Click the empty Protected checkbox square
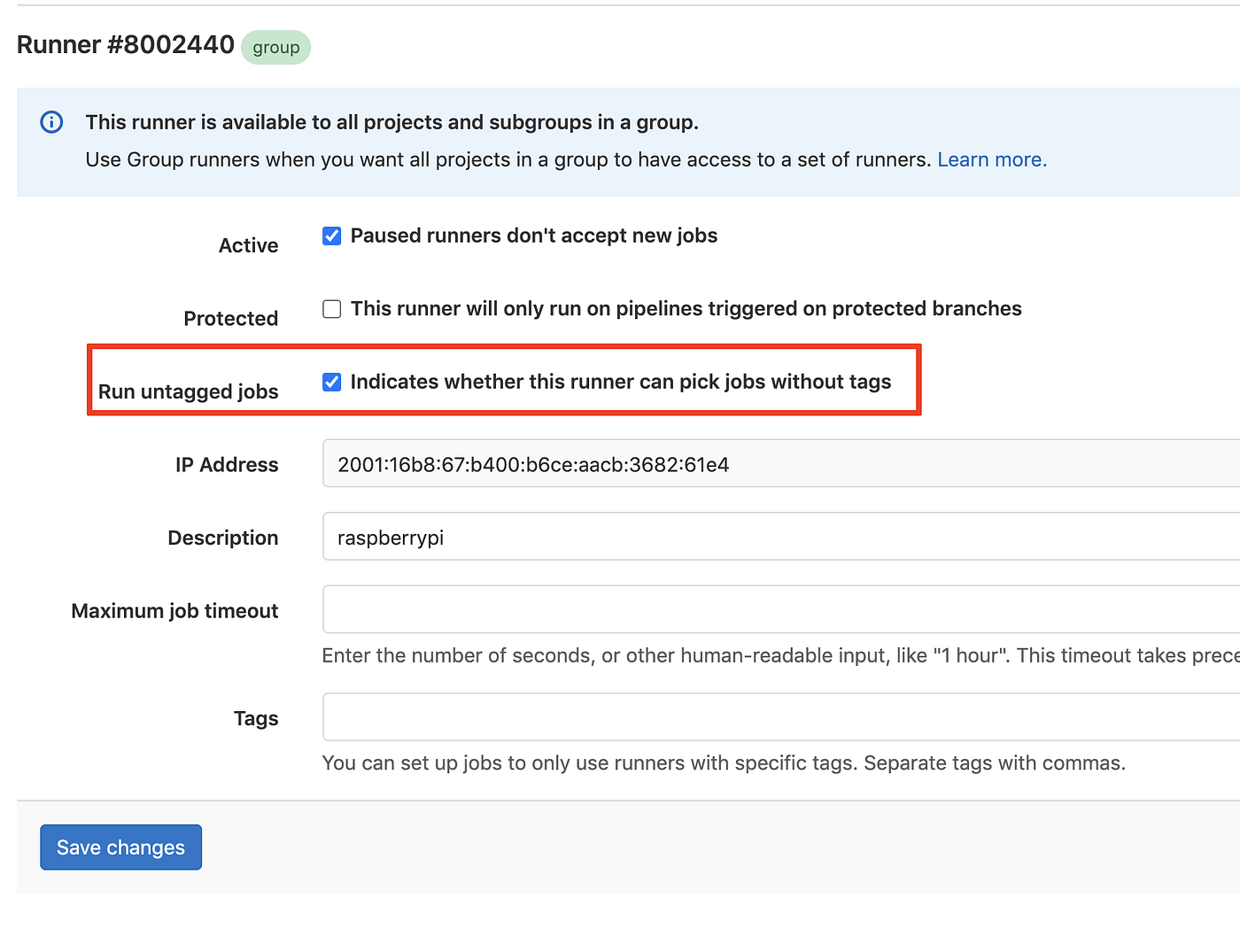1240x952 pixels. [331, 308]
